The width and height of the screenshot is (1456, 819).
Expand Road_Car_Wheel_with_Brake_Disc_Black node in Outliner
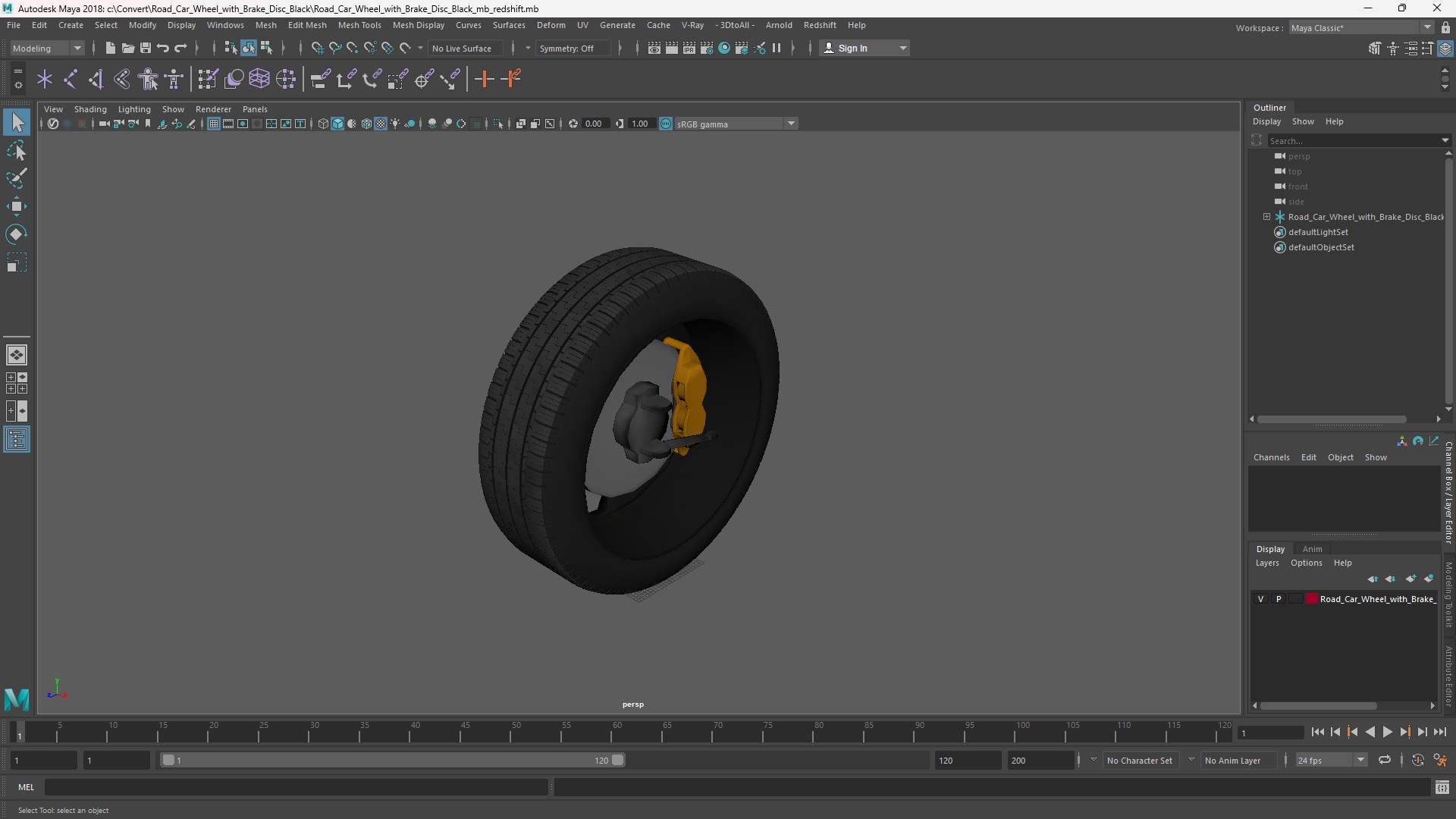(x=1266, y=217)
